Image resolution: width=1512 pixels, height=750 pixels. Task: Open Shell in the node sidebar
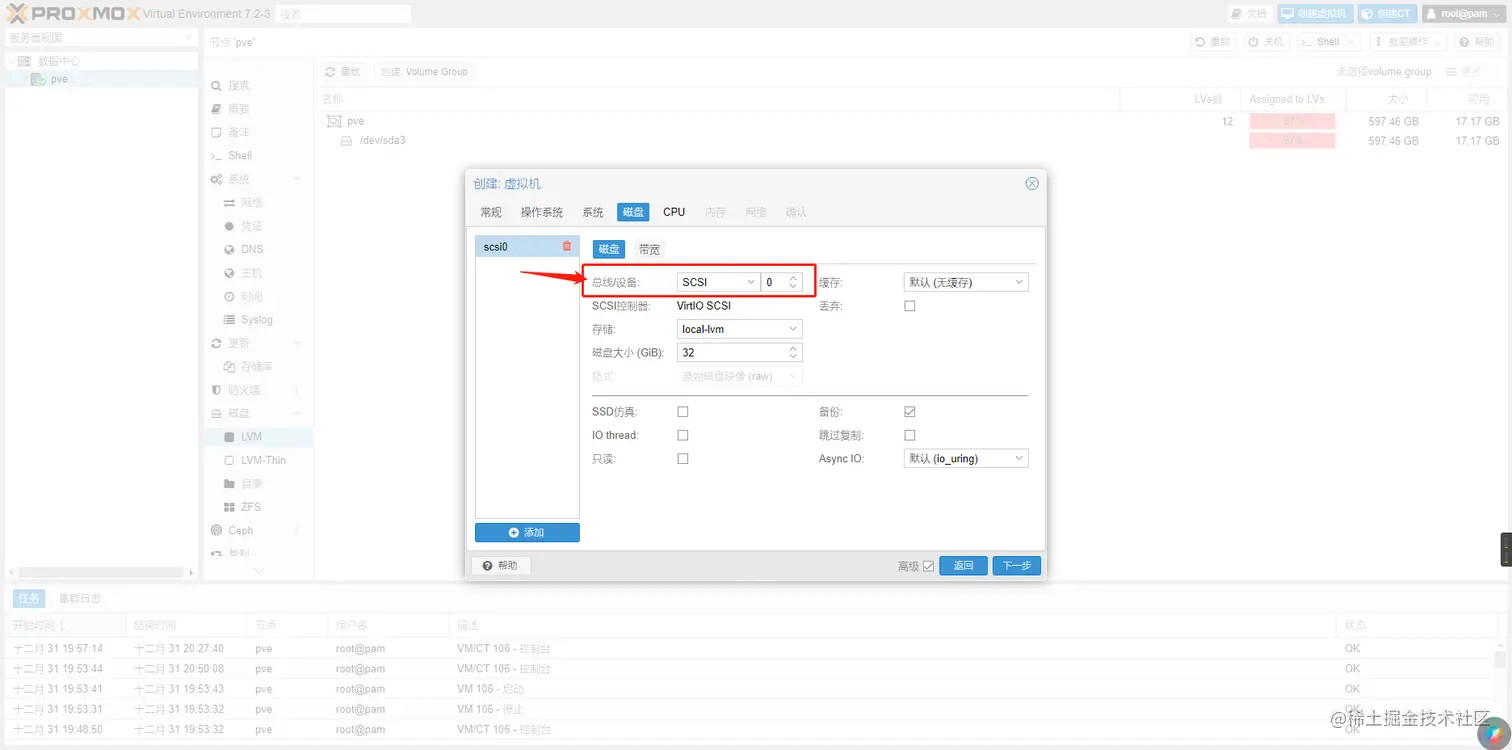pos(240,156)
